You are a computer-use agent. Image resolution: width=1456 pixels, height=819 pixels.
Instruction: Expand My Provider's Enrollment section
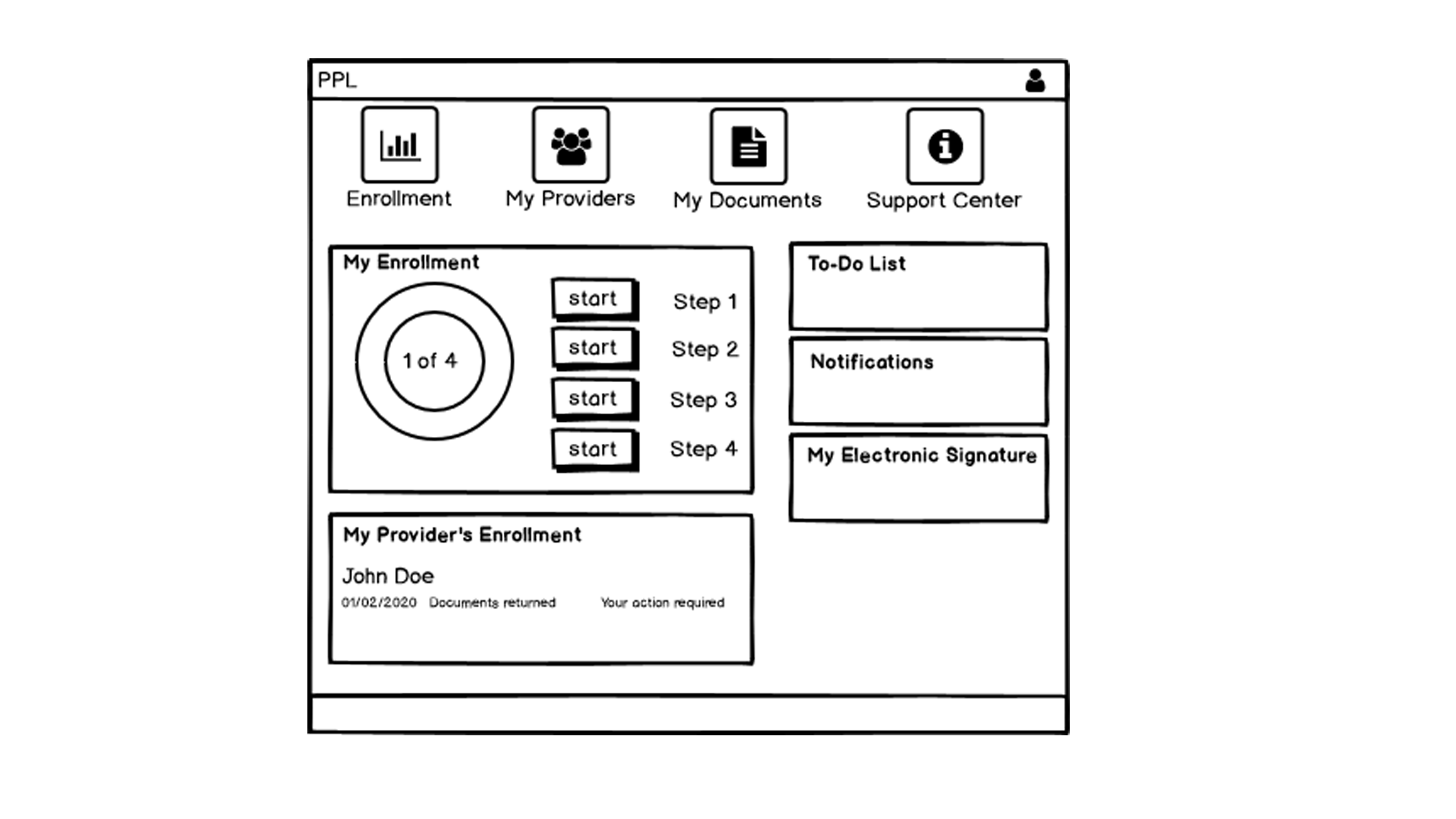pos(462,533)
